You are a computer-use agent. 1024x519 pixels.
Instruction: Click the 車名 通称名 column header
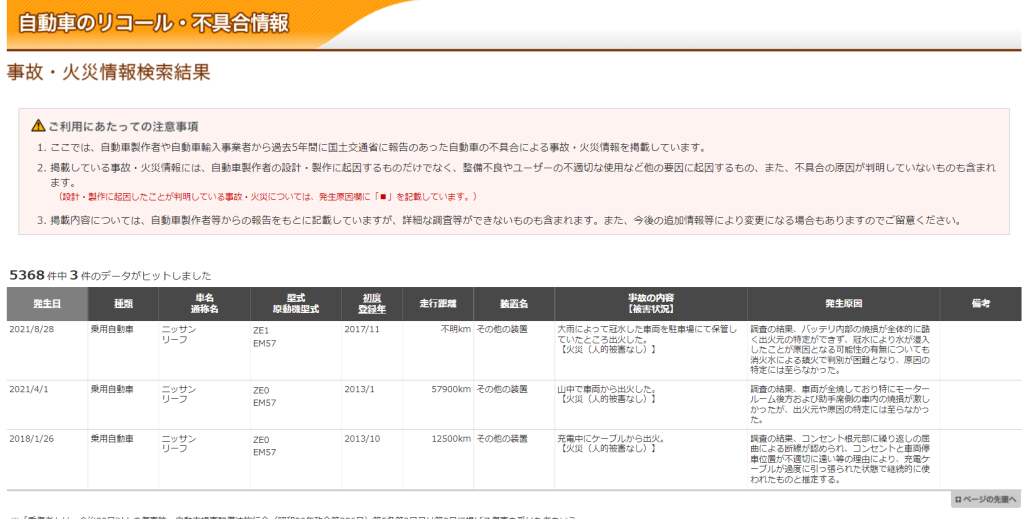click(x=204, y=304)
